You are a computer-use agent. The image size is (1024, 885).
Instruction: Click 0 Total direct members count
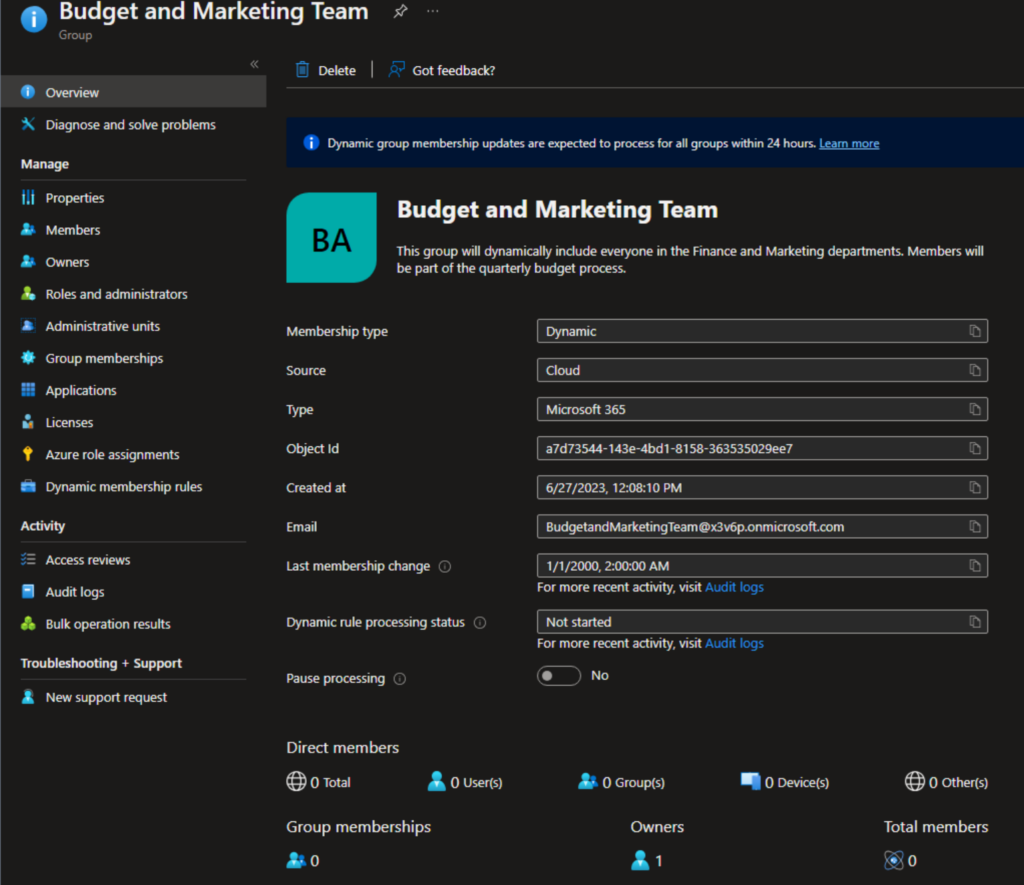(x=318, y=782)
